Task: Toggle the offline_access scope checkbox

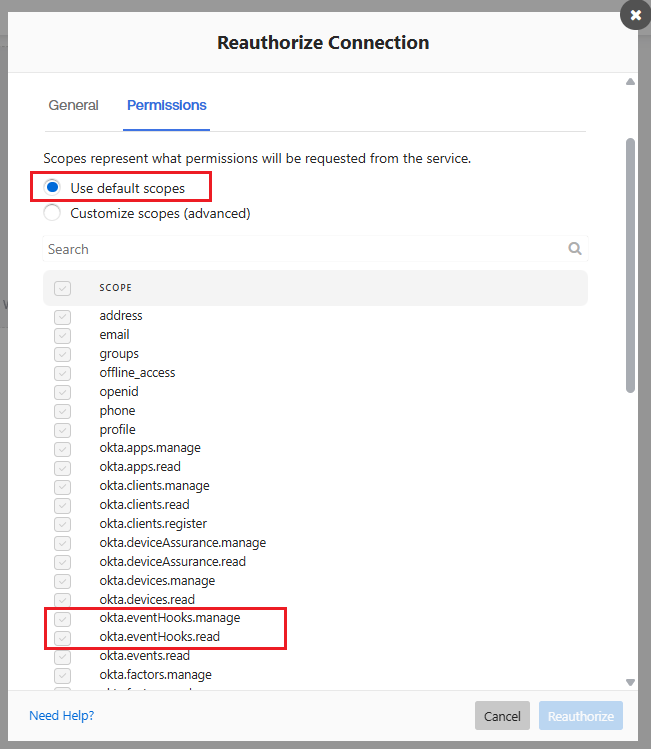Action: [x=63, y=374]
